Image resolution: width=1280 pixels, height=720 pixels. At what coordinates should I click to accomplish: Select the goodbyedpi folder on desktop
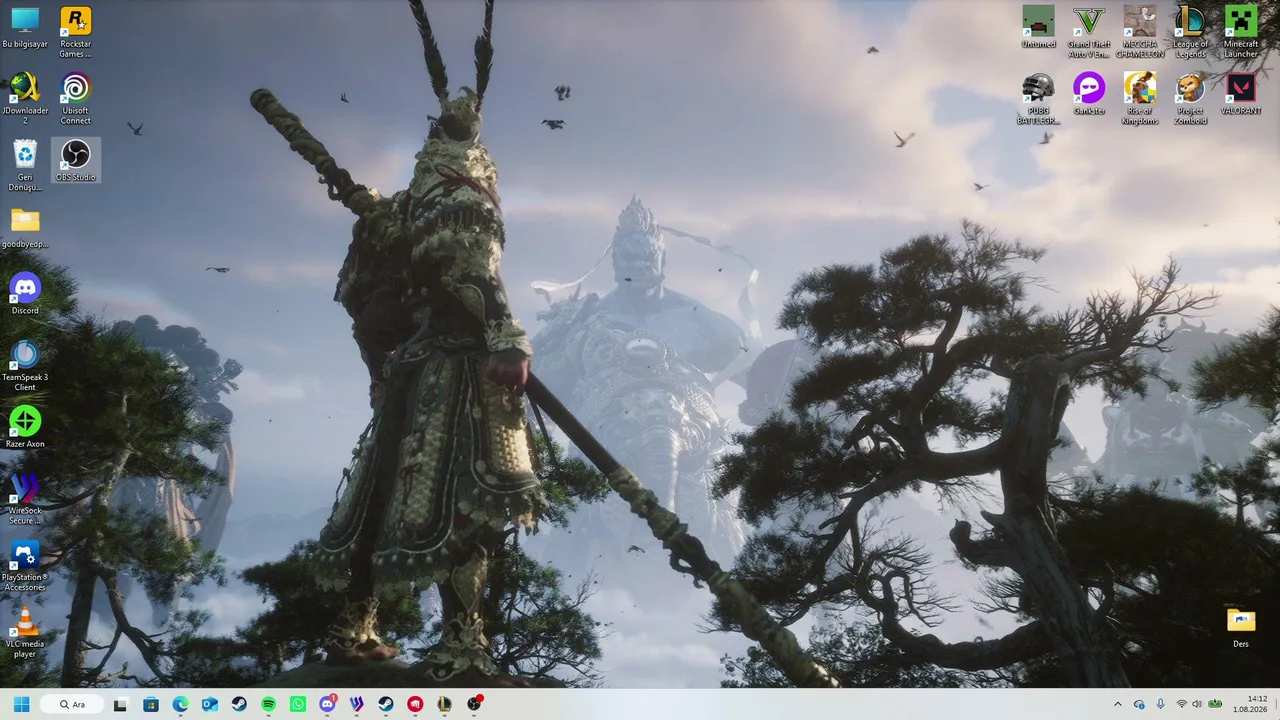pos(25,228)
